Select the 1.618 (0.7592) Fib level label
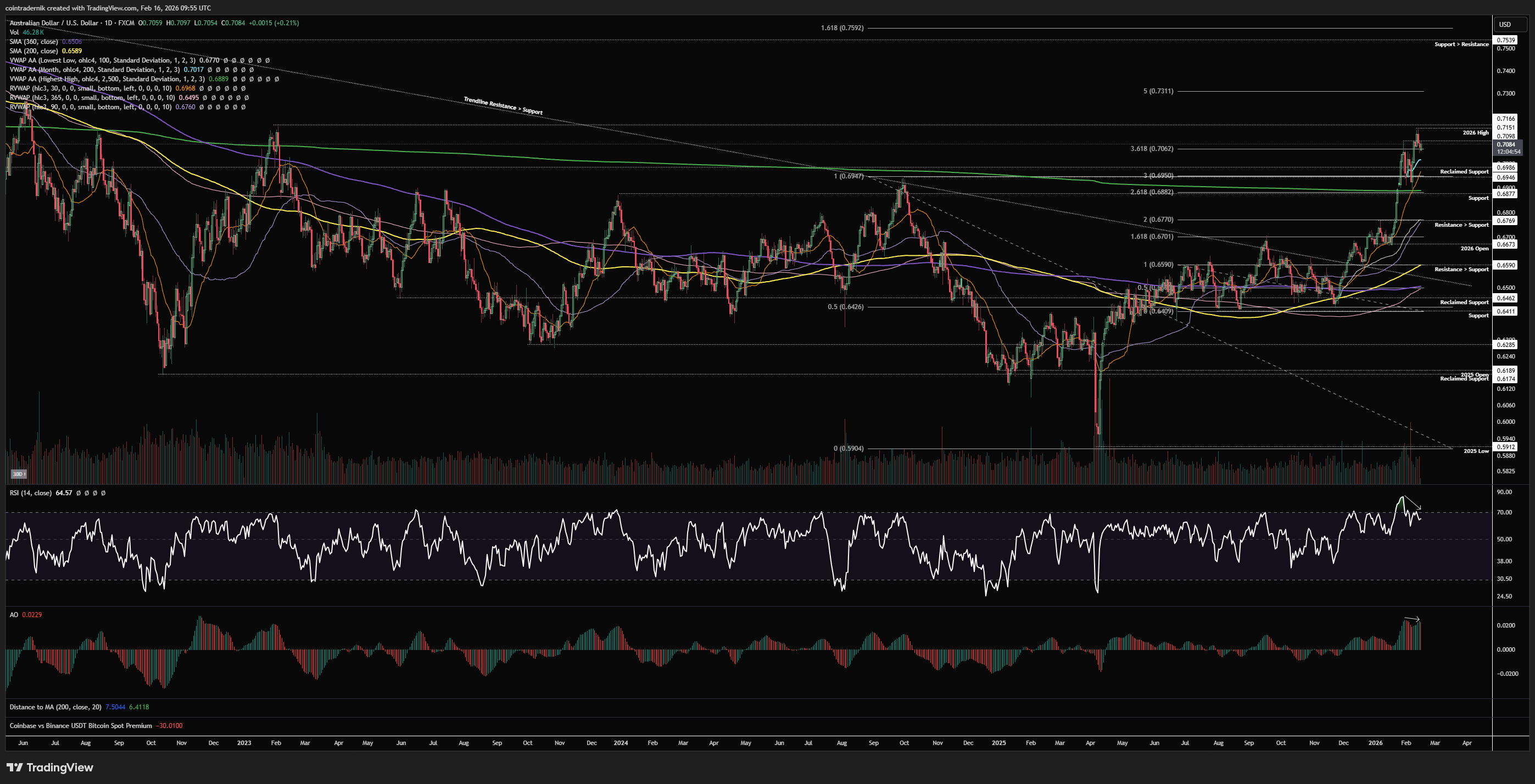 click(x=841, y=28)
